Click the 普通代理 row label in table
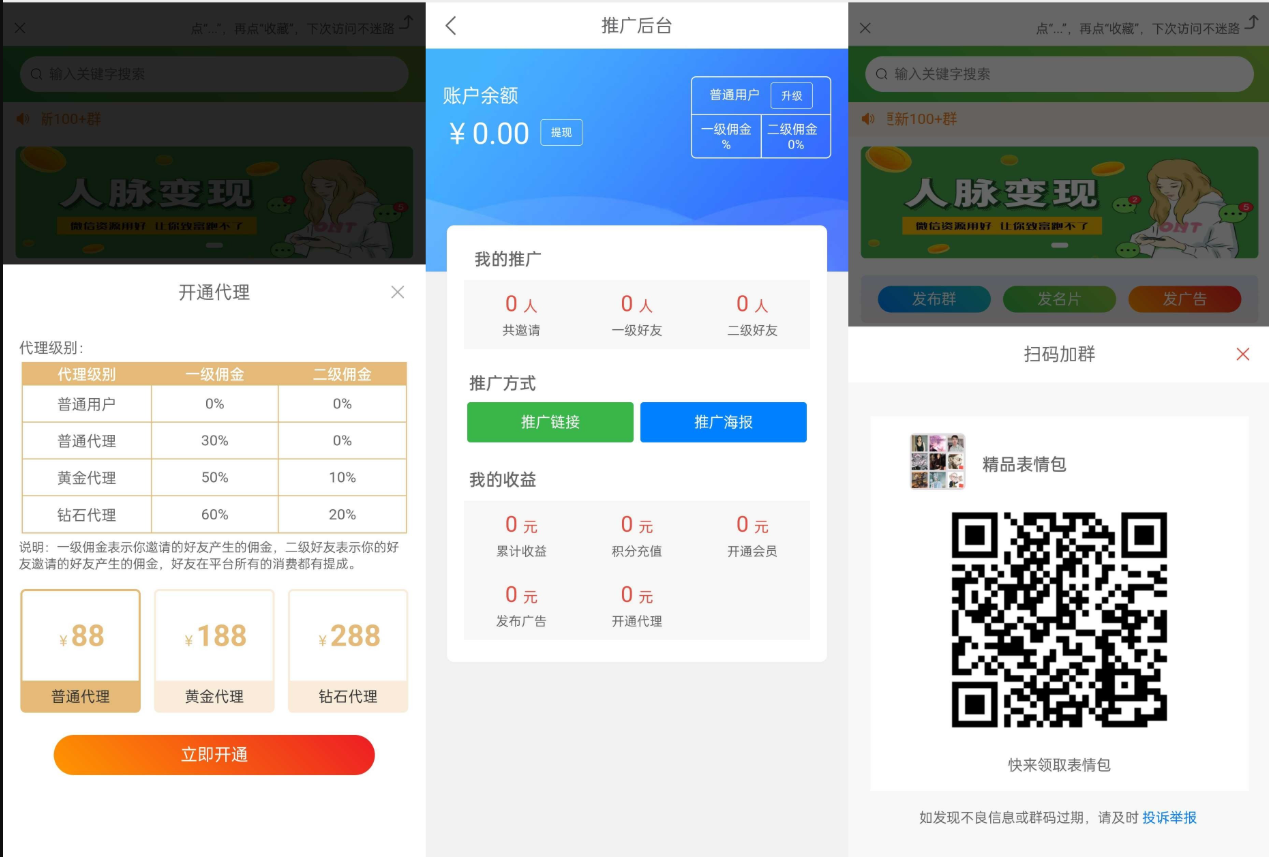The width and height of the screenshot is (1269, 857). pyautogui.click(x=86, y=441)
